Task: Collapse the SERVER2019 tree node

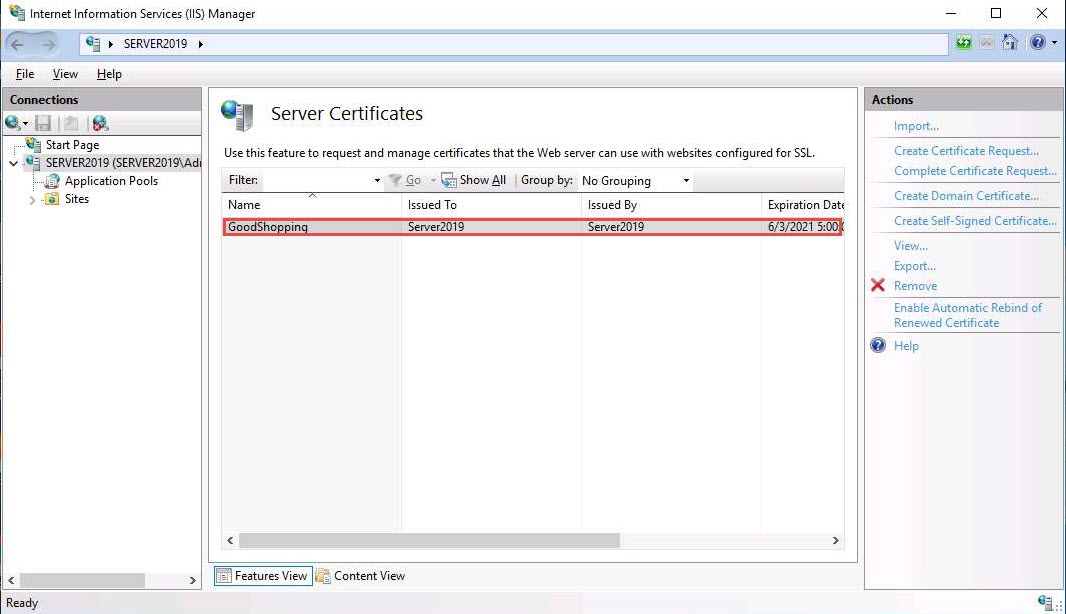Action: (x=13, y=164)
